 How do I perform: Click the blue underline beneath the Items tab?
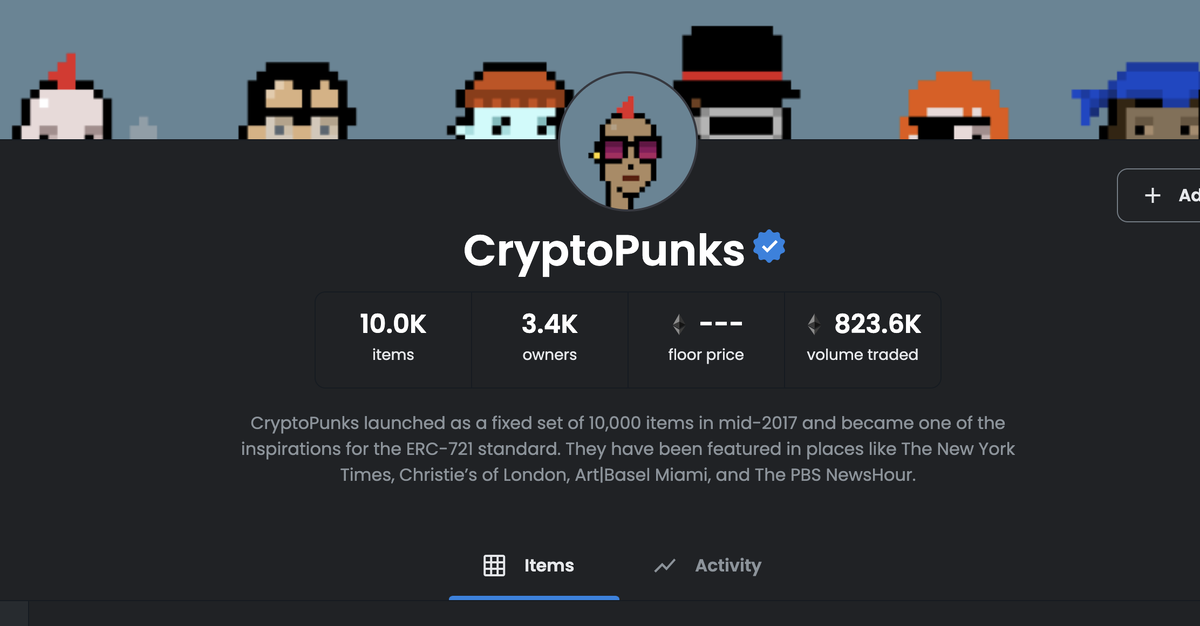534,597
